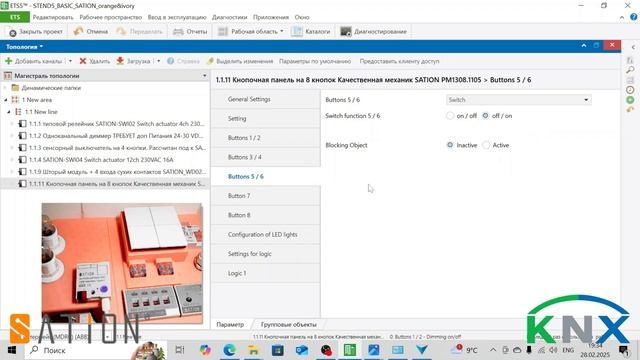
Task: Select device 1.1.2 Одноканальный диммер
Action: pyautogui.click(x=116, y=136)
